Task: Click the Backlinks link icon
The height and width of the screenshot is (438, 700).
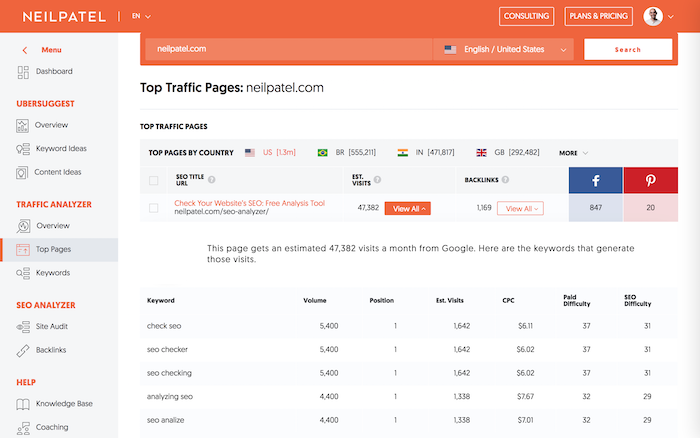Action: 23,350
